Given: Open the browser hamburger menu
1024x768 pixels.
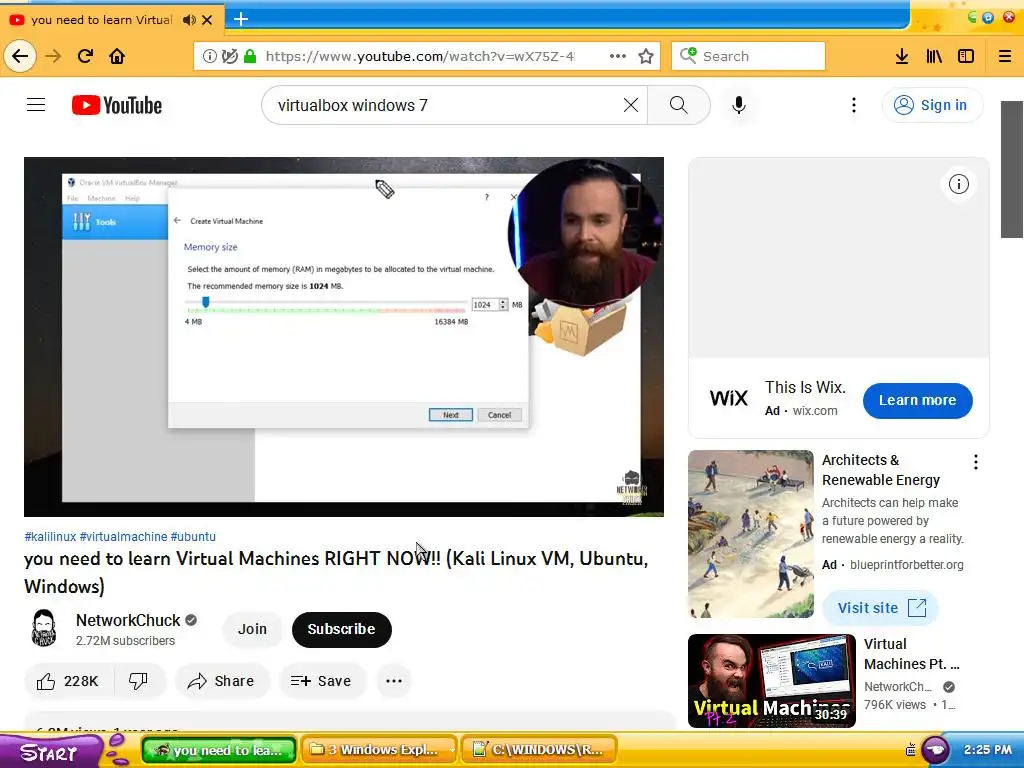Looking at the screenshot, I should [1005, 56].
